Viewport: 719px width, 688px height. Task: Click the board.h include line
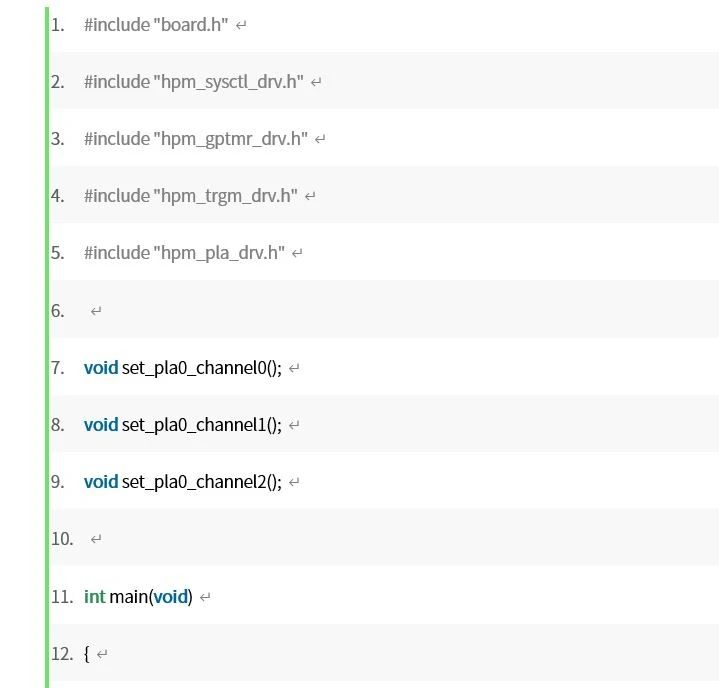pos(156,25)
